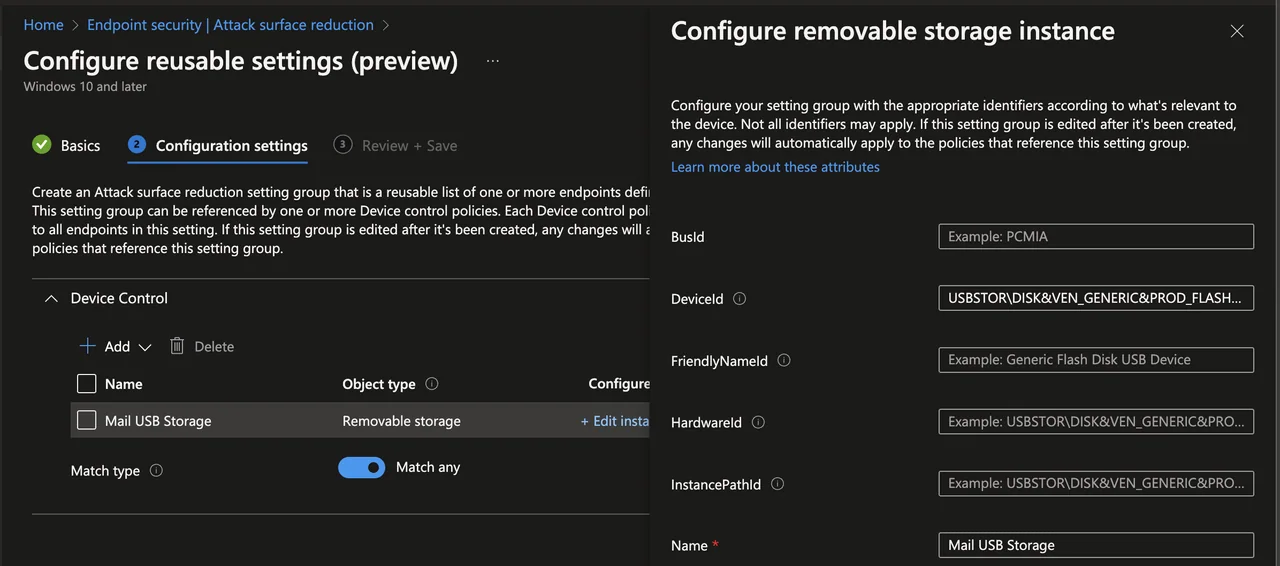Click into the Name field
This screenshot has width=1280, height=566.
click(x=1096, y=545)
